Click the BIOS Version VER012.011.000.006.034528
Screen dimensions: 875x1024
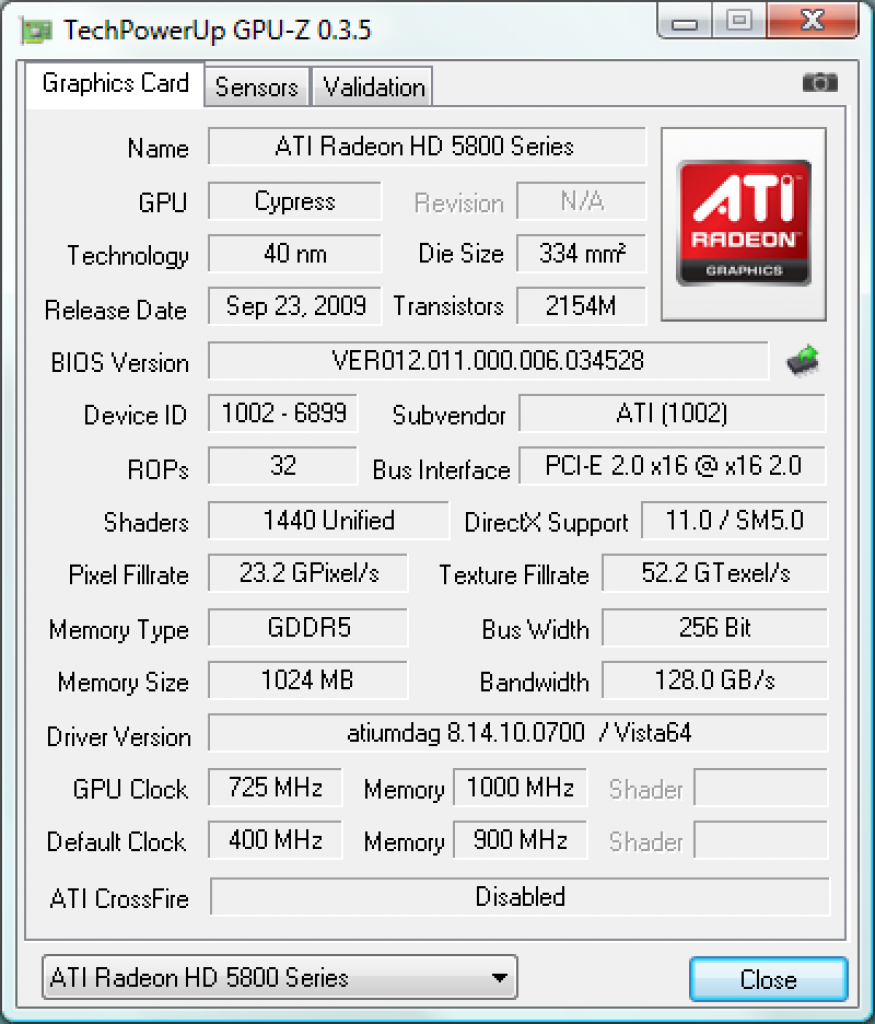coord(488,360)
